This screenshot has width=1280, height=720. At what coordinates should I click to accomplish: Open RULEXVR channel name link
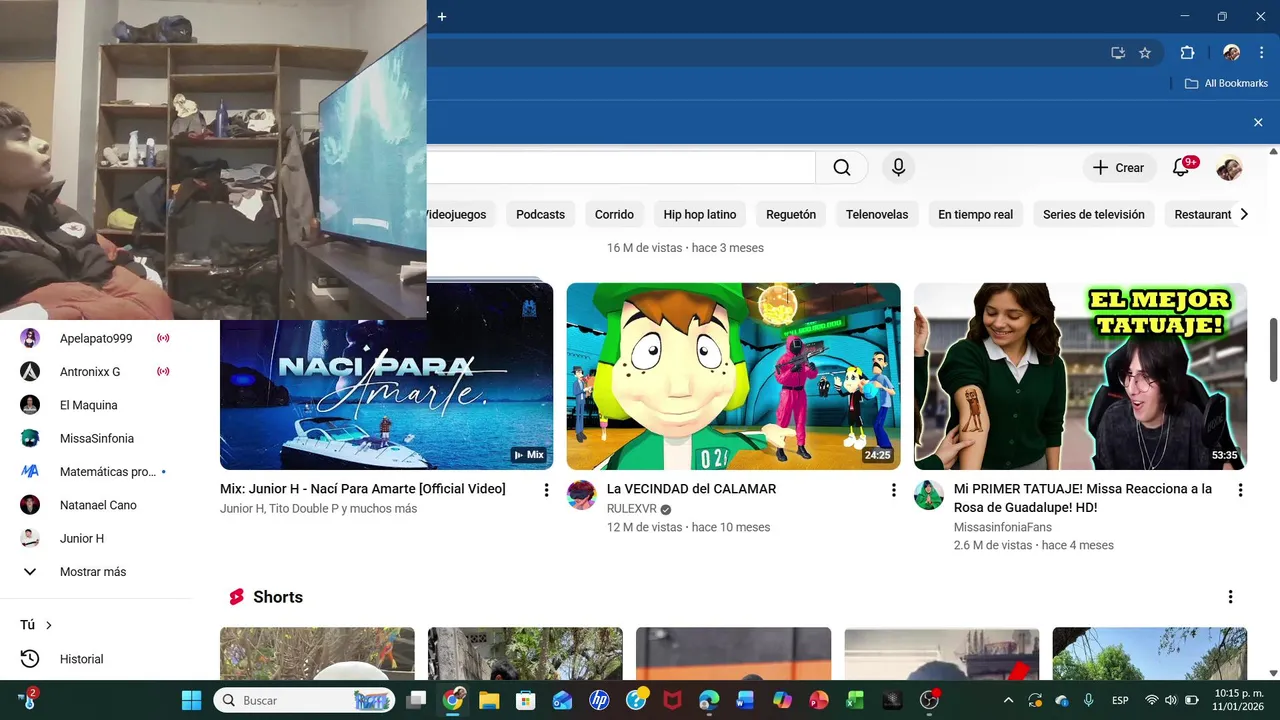coord(632,509)
